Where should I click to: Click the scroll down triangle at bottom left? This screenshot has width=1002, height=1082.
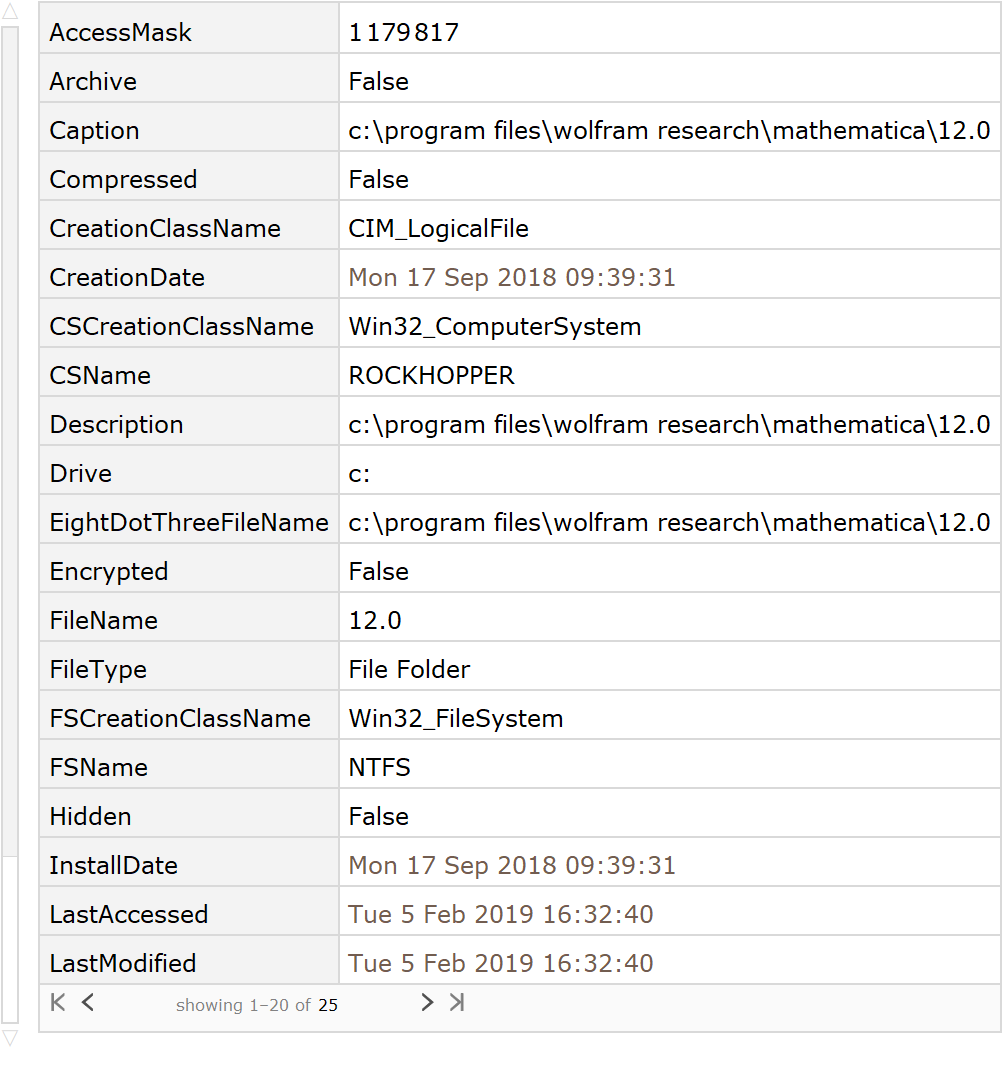10,1039
